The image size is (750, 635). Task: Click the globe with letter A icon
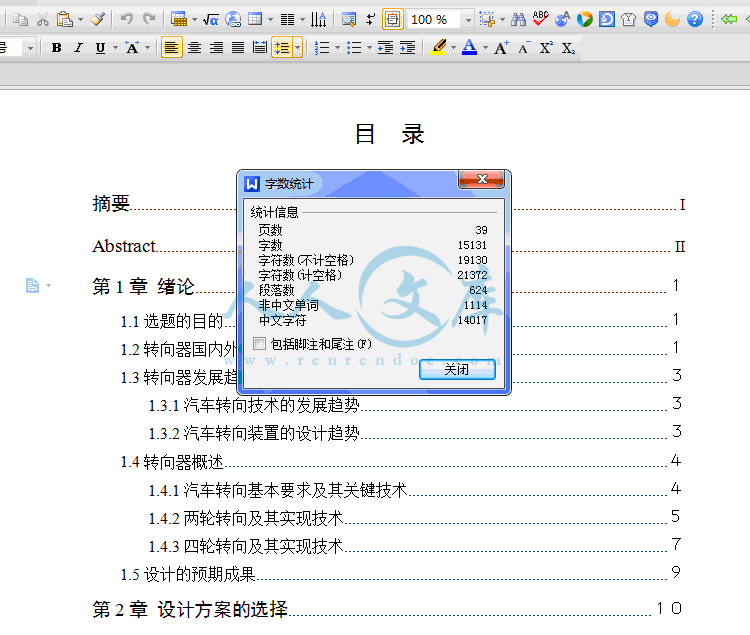(x=562, y=20)
